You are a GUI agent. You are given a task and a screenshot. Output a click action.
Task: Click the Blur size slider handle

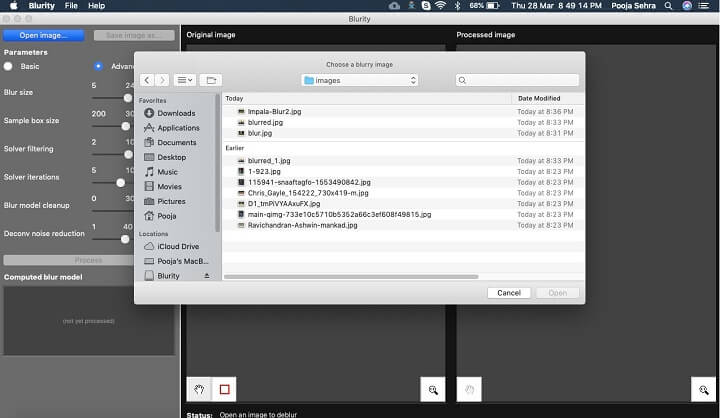[x=128, y=98]
